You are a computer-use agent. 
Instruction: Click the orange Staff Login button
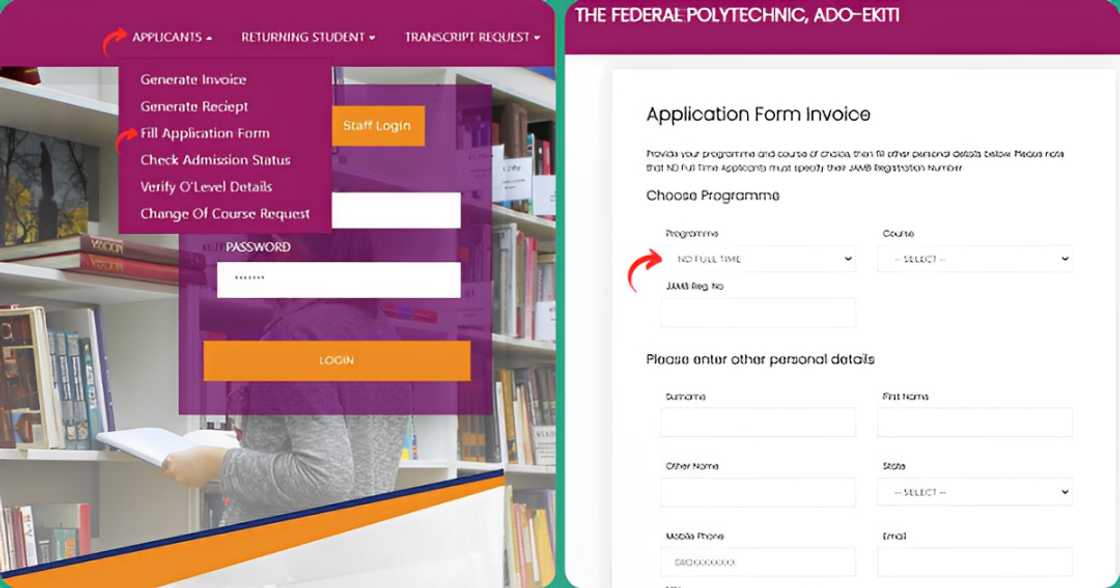[377, 126]
